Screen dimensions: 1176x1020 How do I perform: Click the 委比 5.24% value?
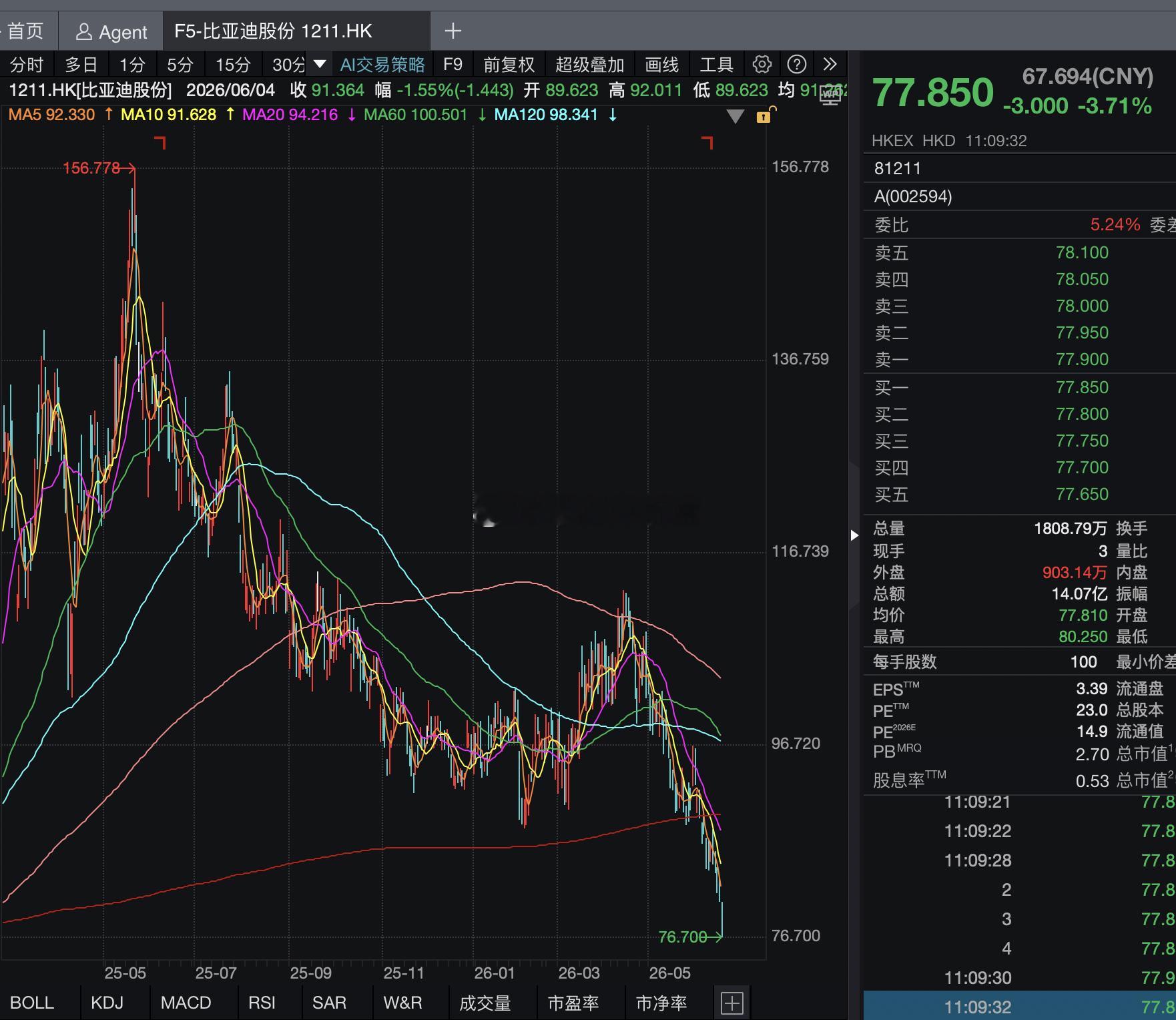[x=1115, y=225]
